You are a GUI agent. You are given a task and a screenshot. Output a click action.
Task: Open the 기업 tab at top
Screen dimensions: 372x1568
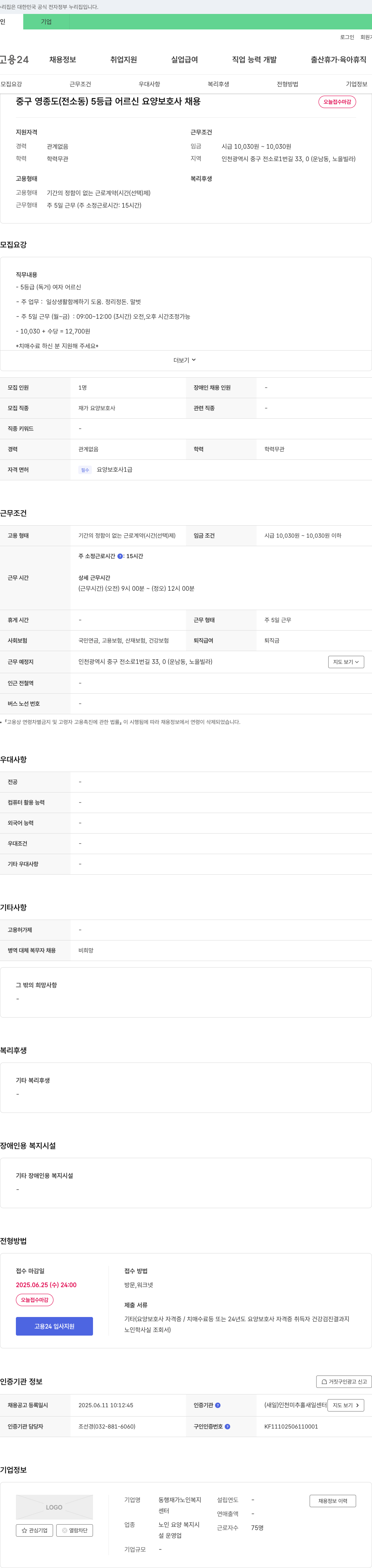(46, 22)
